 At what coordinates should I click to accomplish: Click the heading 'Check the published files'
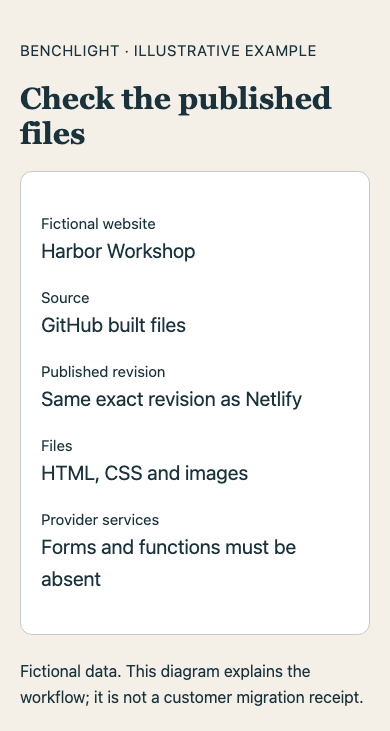point(176,116)
